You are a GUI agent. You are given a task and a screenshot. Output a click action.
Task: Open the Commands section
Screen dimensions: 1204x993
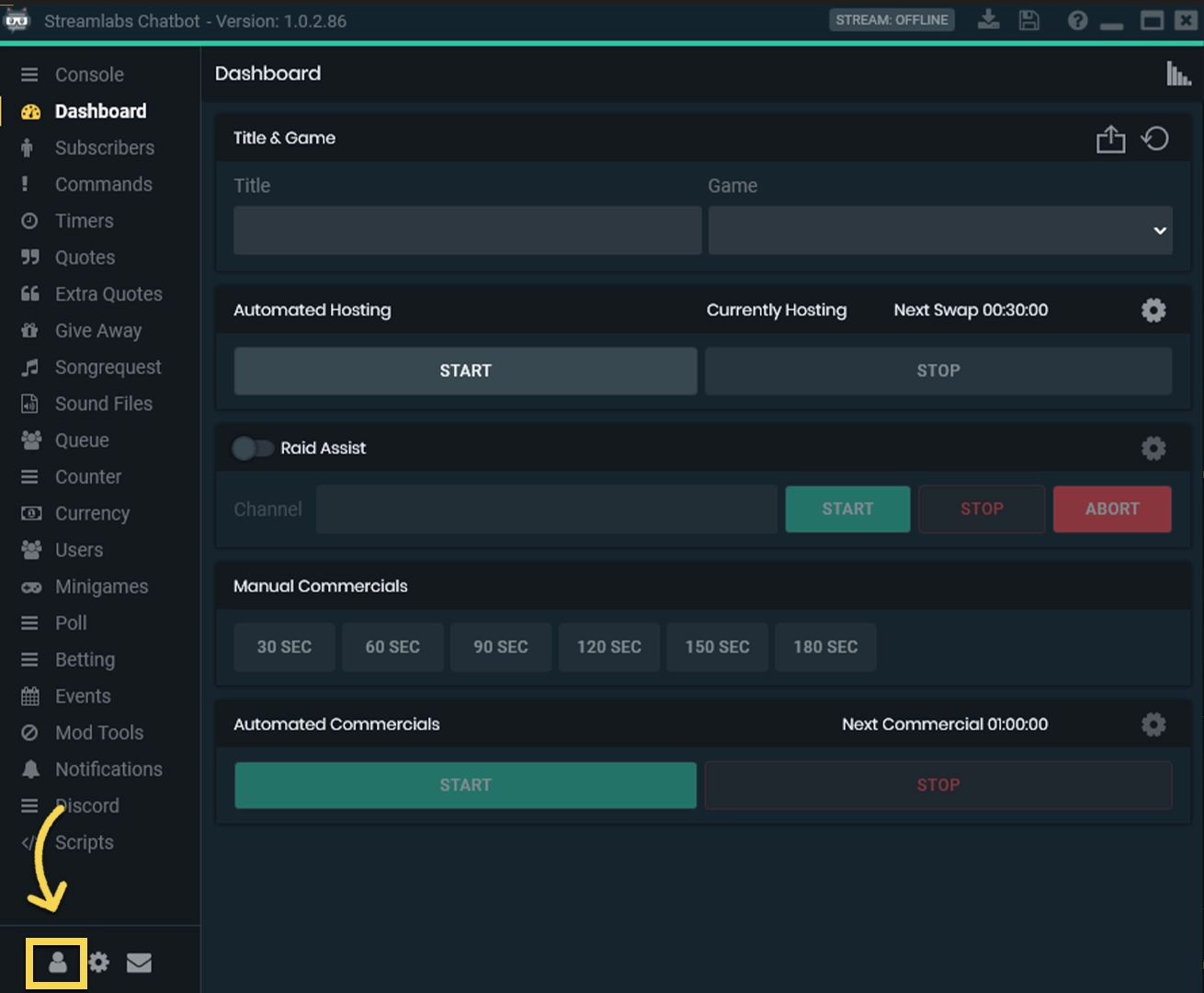click(x=104, y=185)
